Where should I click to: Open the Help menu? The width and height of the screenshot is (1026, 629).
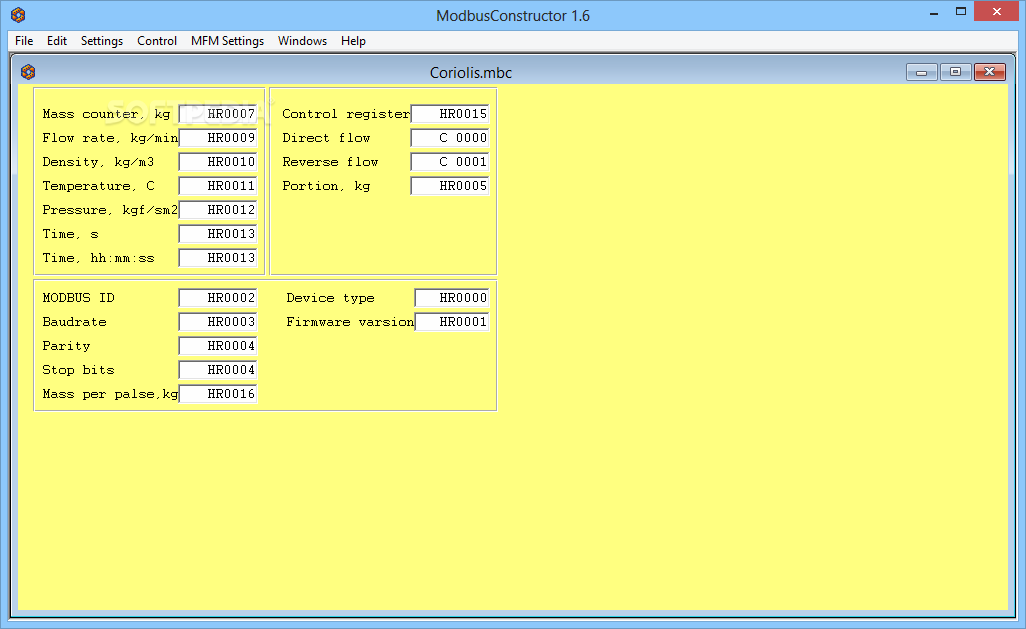pyautogui.click(x=353, y=41)
